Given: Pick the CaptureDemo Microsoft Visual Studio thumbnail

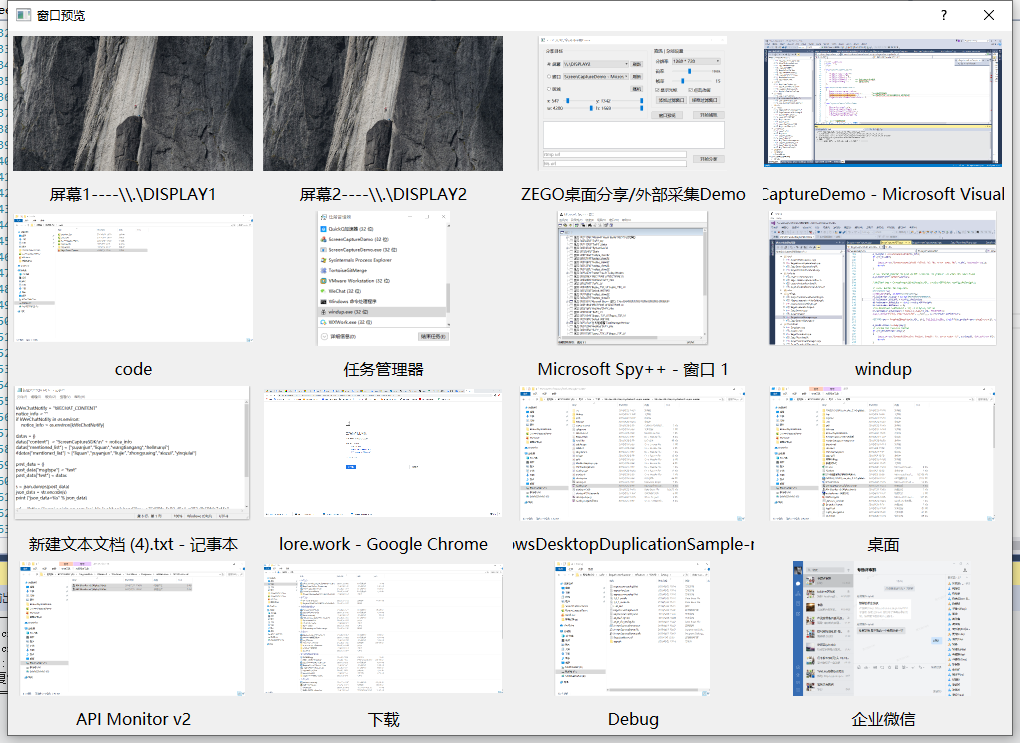Looking at the screenshot, I should 883,103.
